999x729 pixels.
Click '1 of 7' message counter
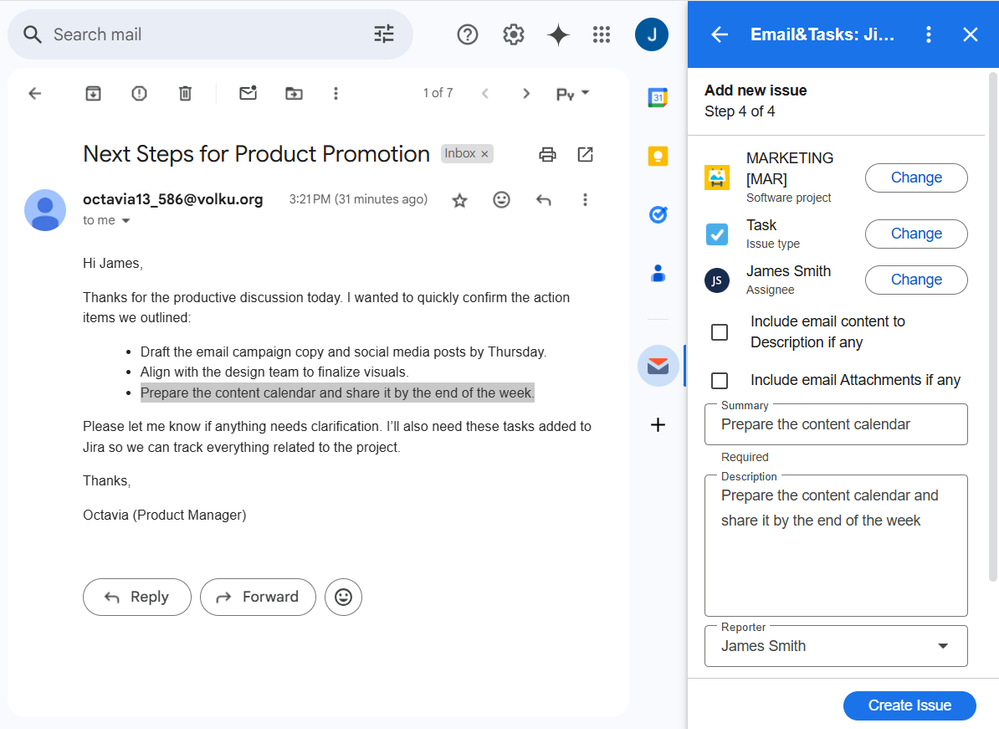(438, 93)
